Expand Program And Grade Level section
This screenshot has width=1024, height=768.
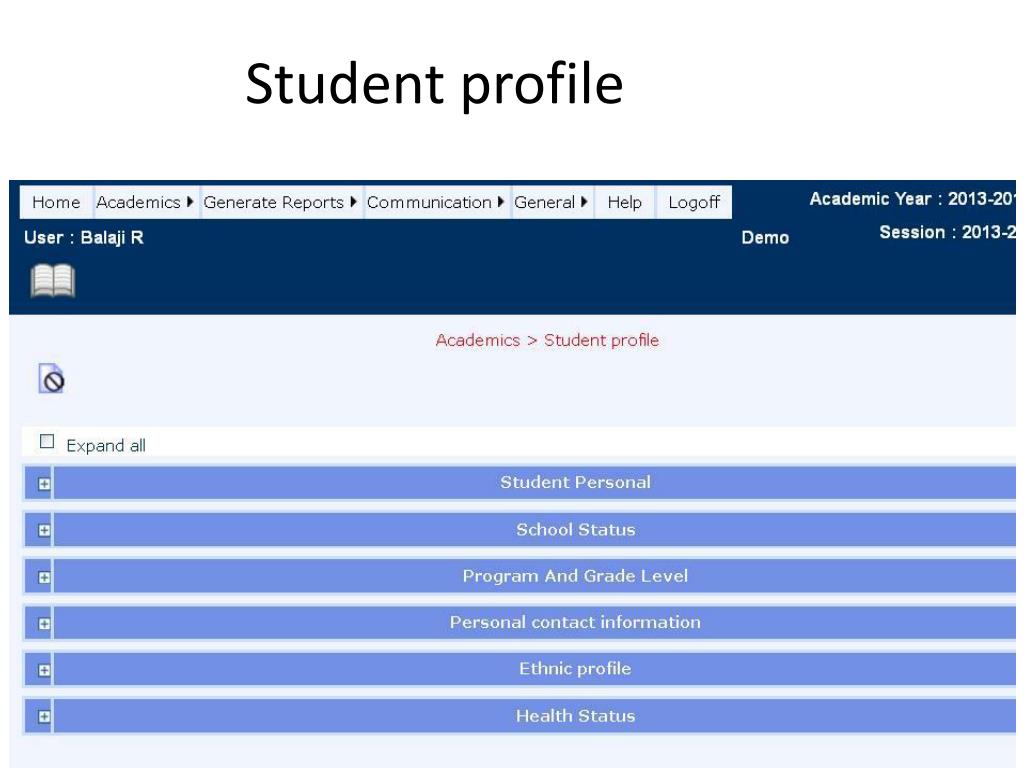43,577
